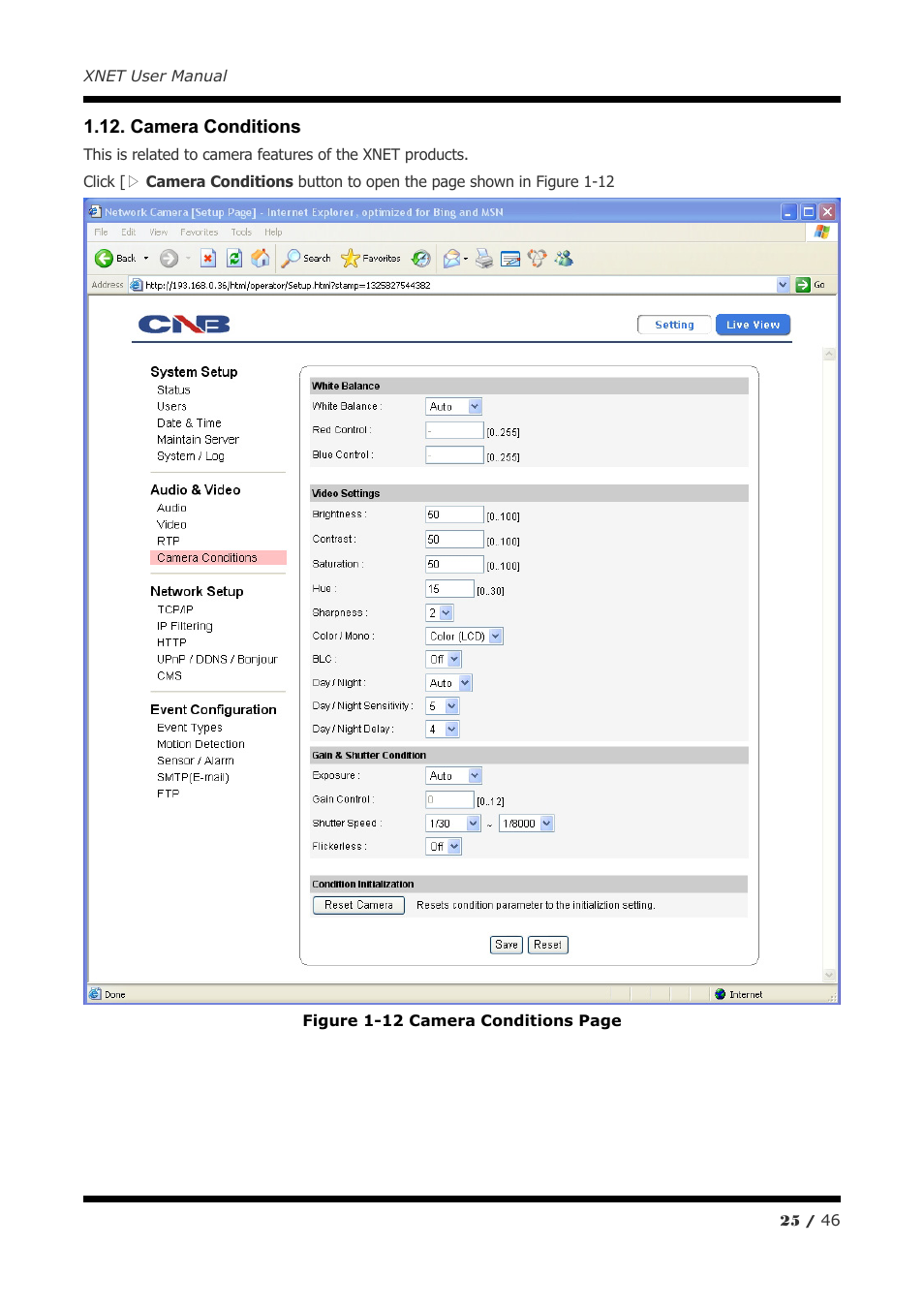Open the Day / Night Delay dropdown
The image size is (924, 1308).
(x=442, y=730)
